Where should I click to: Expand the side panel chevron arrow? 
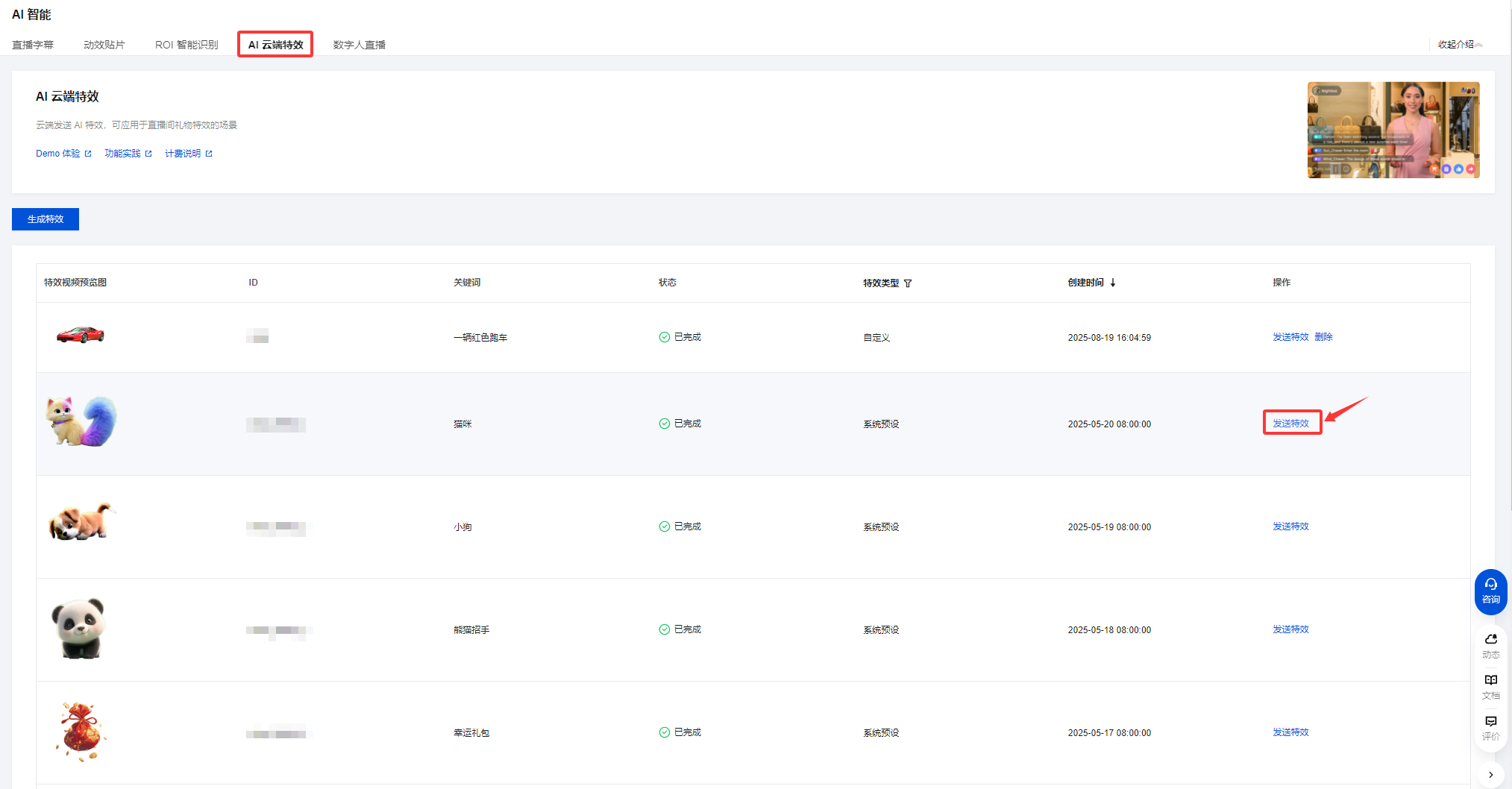[1490, 775]
